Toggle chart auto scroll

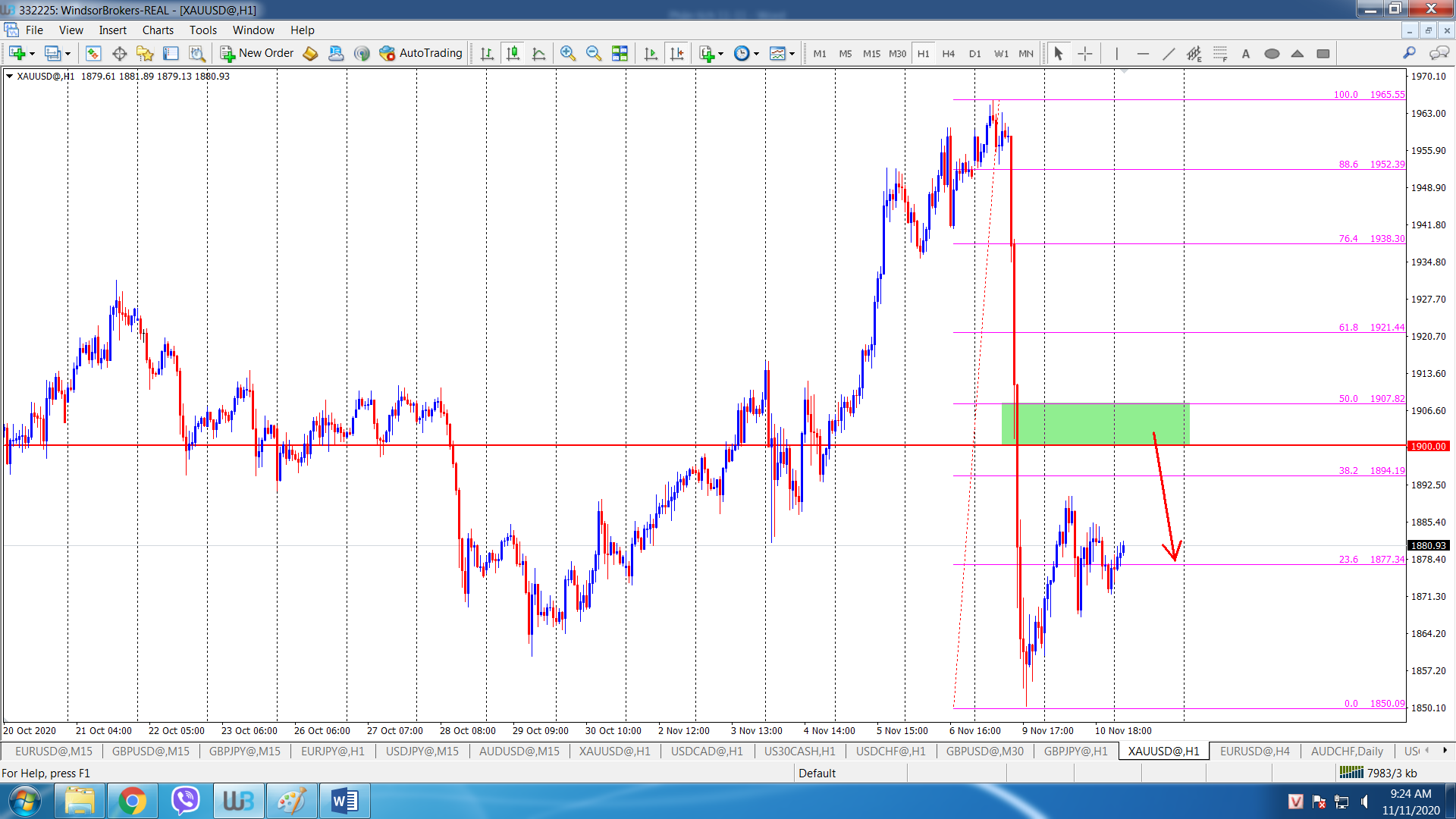click(x=651, y=53)
